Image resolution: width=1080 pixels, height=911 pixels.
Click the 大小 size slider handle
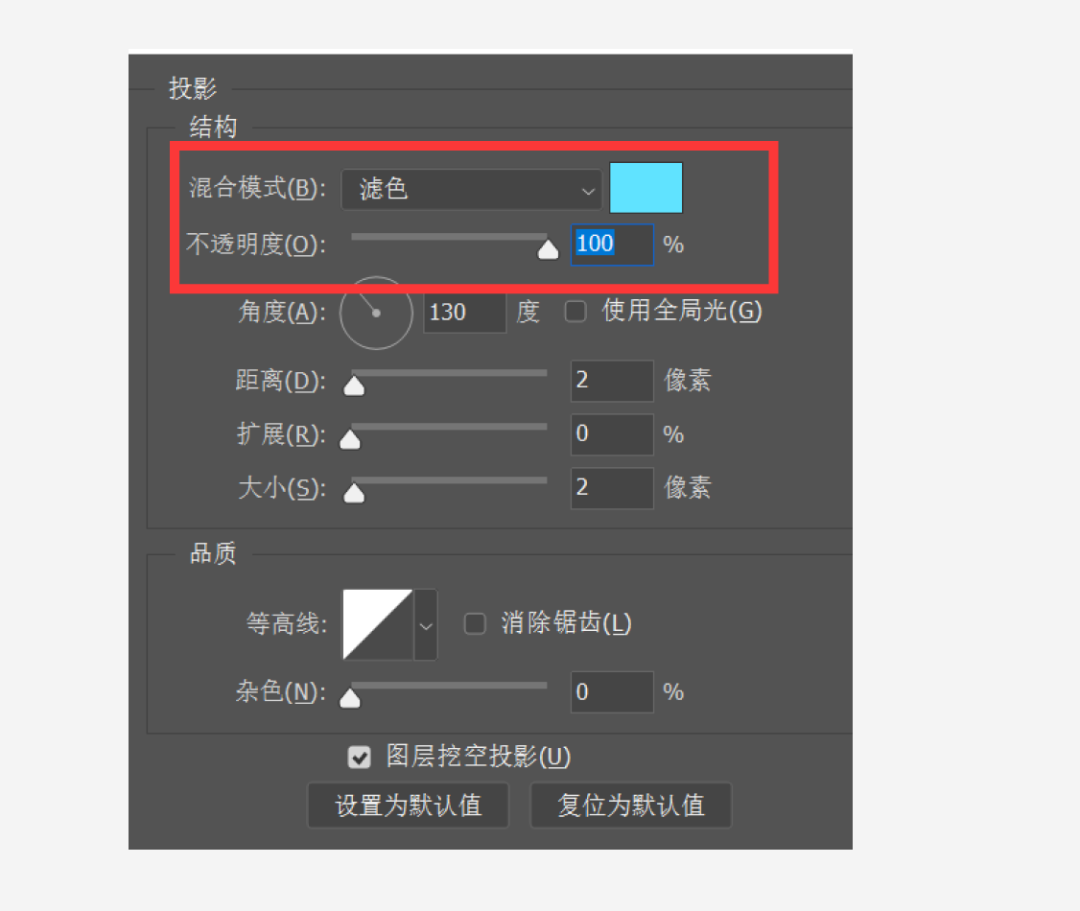(x=354, y=492)
